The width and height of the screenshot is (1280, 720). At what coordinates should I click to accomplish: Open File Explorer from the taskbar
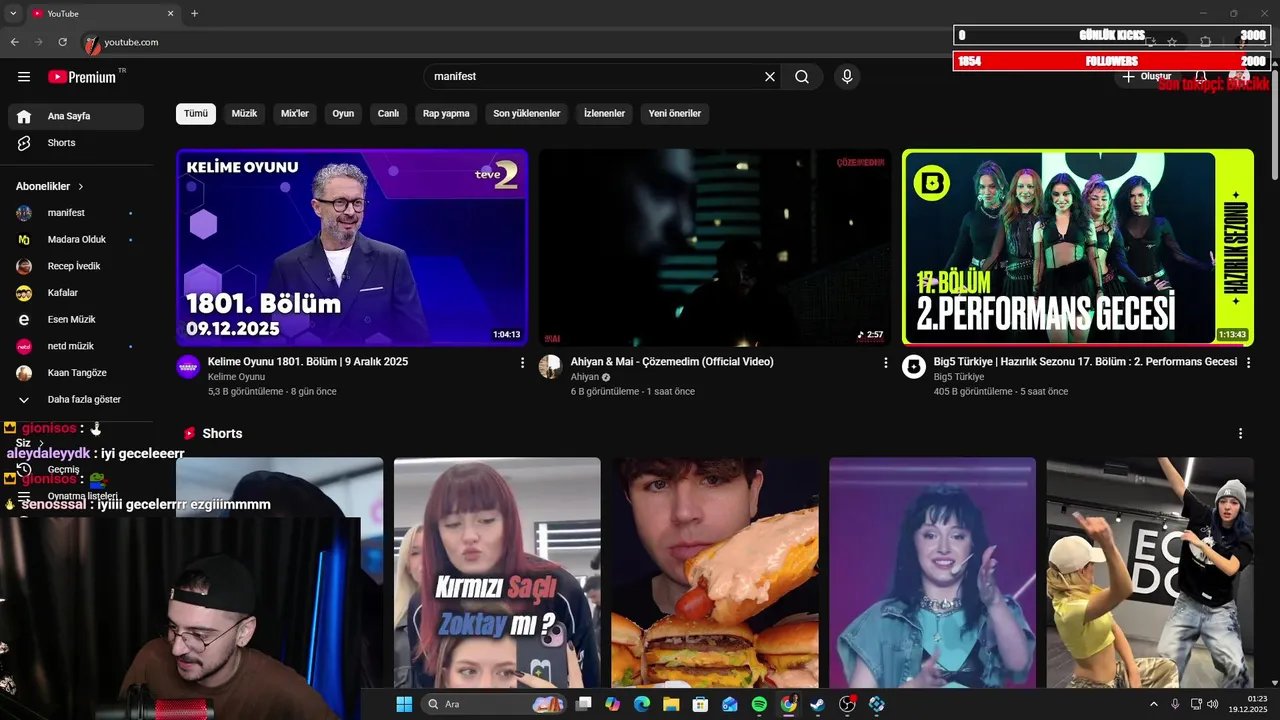pos(671,704)
